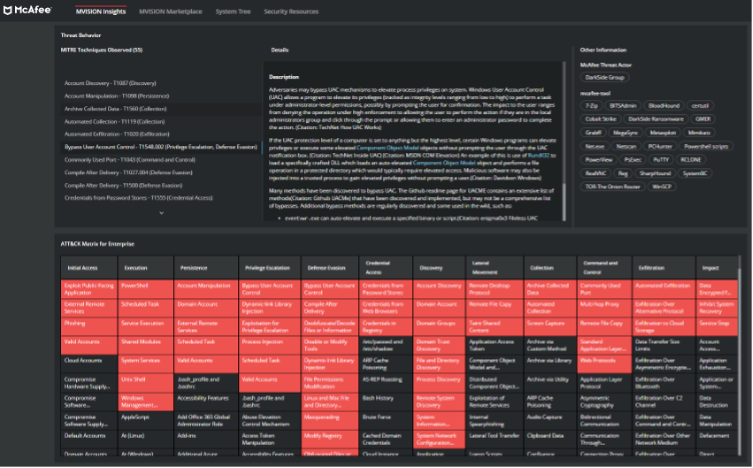Viewport: 753px width, 468px height.
Task: Select the Phishing matrix cell
Action: (89, 327)
